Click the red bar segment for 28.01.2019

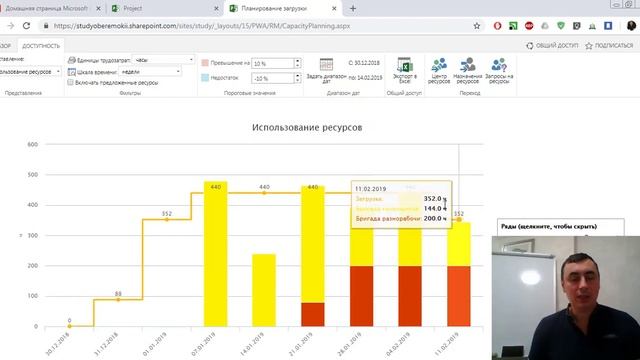click(362, 296)
